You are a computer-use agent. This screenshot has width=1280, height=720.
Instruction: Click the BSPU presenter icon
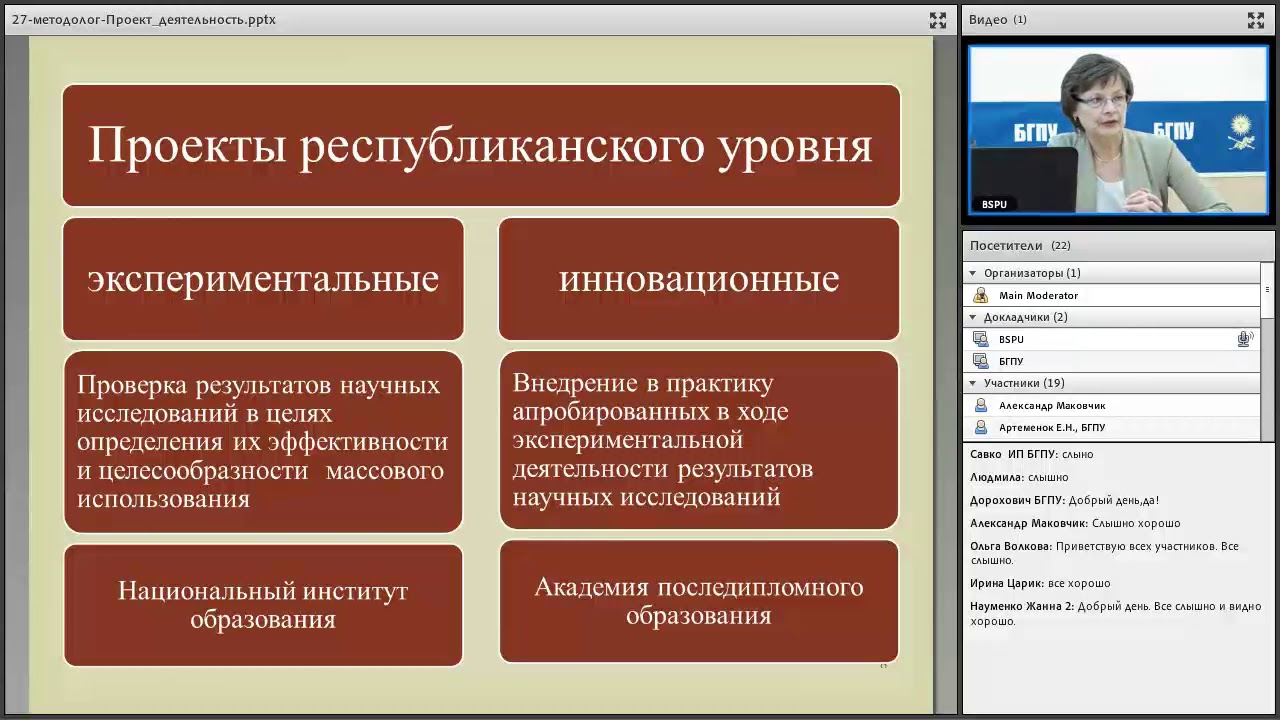(980, 339)
